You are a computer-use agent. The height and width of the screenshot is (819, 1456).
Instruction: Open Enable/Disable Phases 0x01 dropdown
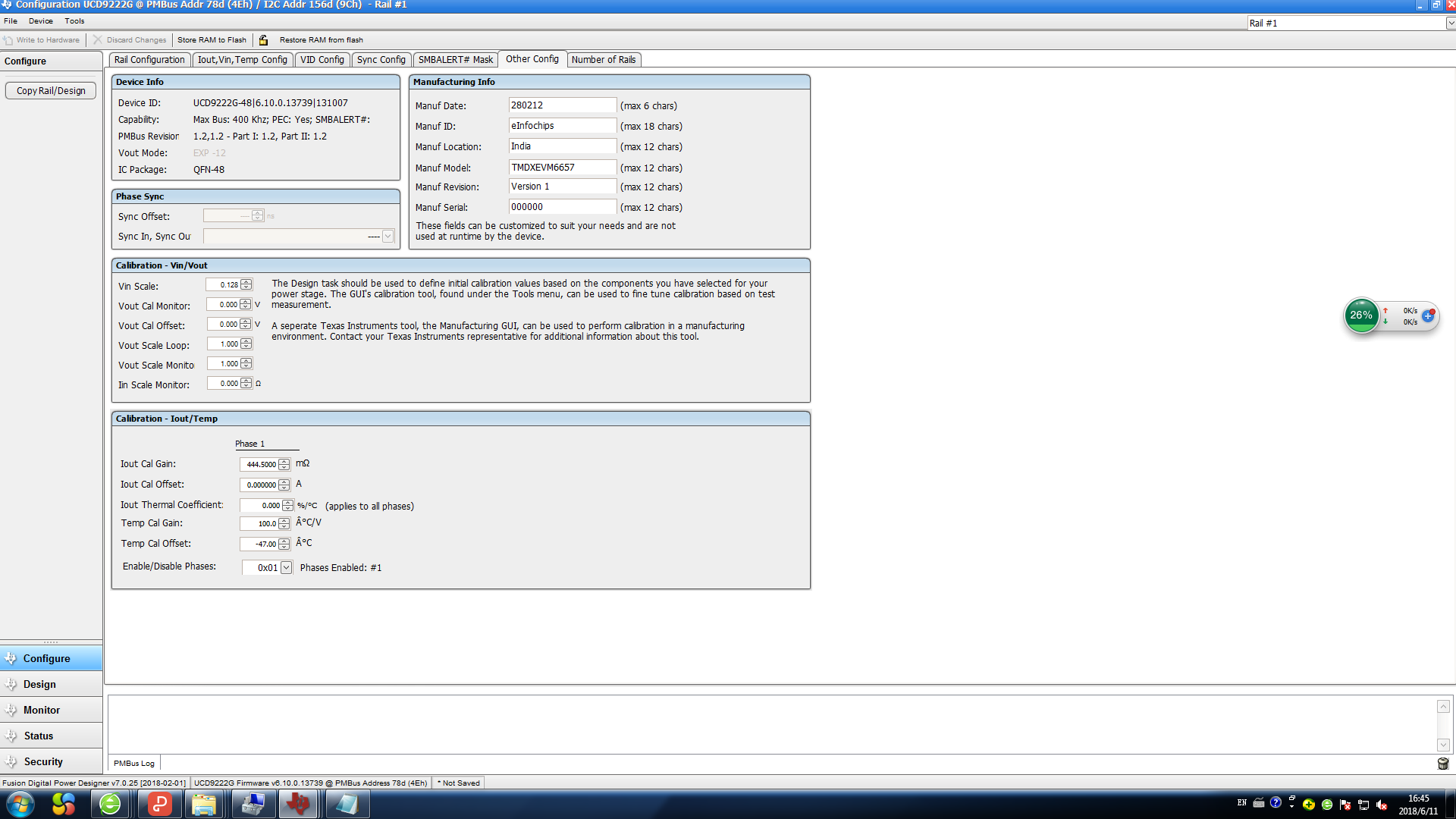coord(286,568)
